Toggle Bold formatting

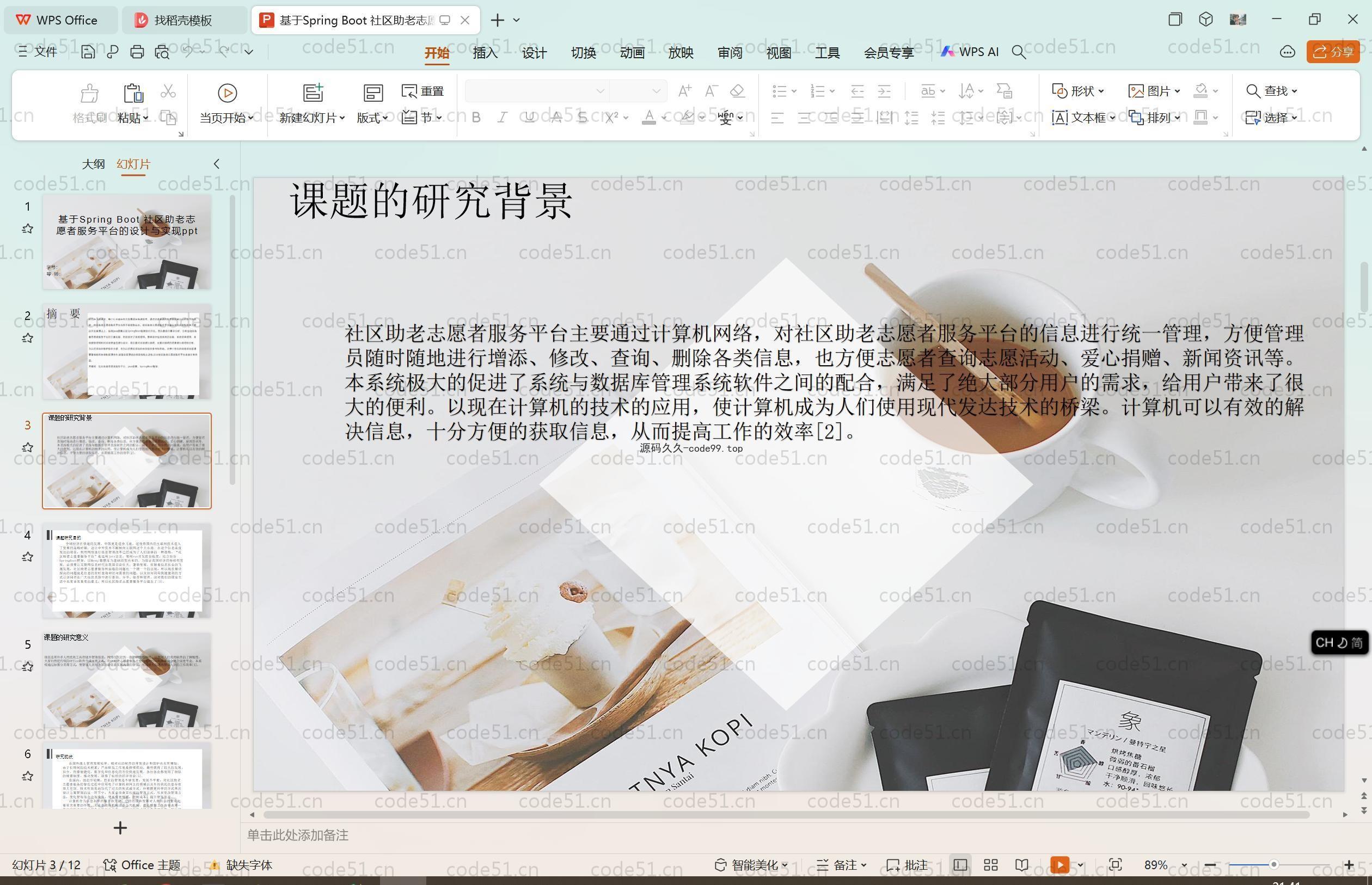tap(476, 118)
